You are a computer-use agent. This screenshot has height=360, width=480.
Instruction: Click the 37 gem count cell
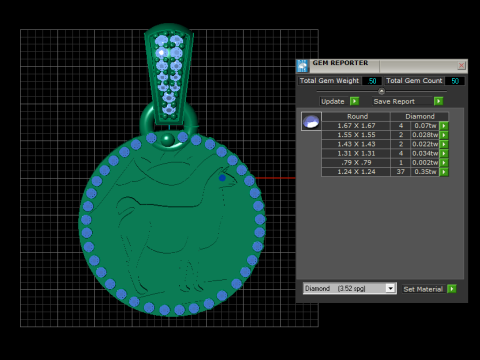pos(401,172)
